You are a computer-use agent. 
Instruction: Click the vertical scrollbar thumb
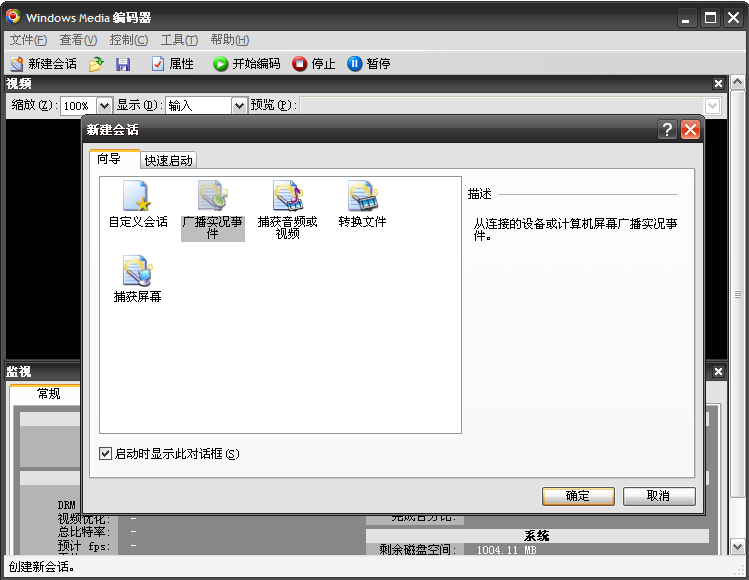point(738,294)
